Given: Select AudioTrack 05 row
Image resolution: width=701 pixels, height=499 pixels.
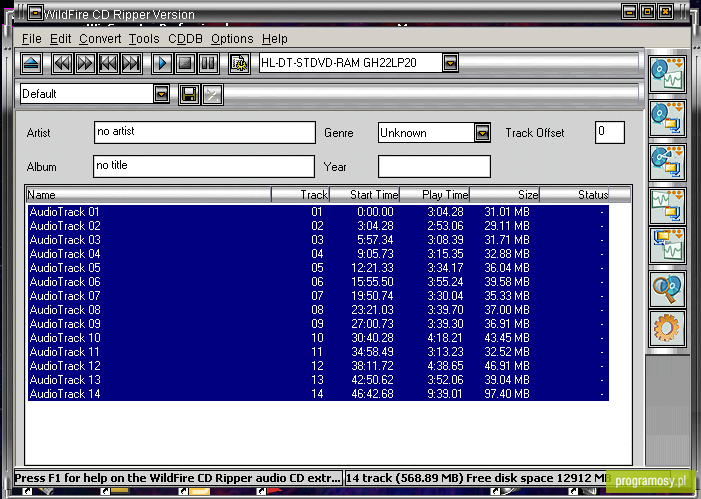Looking at the screenshot, I should (x=318, y=268).
